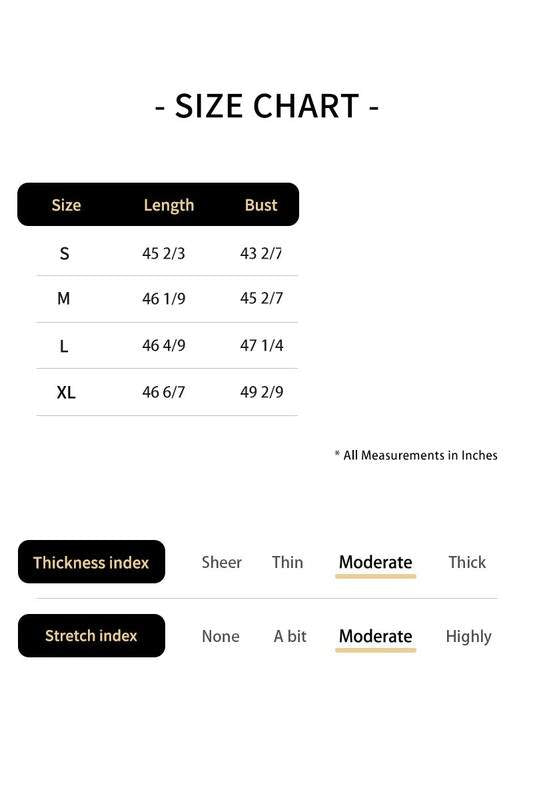Choose the XL size row
533x800 pixels.
coord(167,392)
